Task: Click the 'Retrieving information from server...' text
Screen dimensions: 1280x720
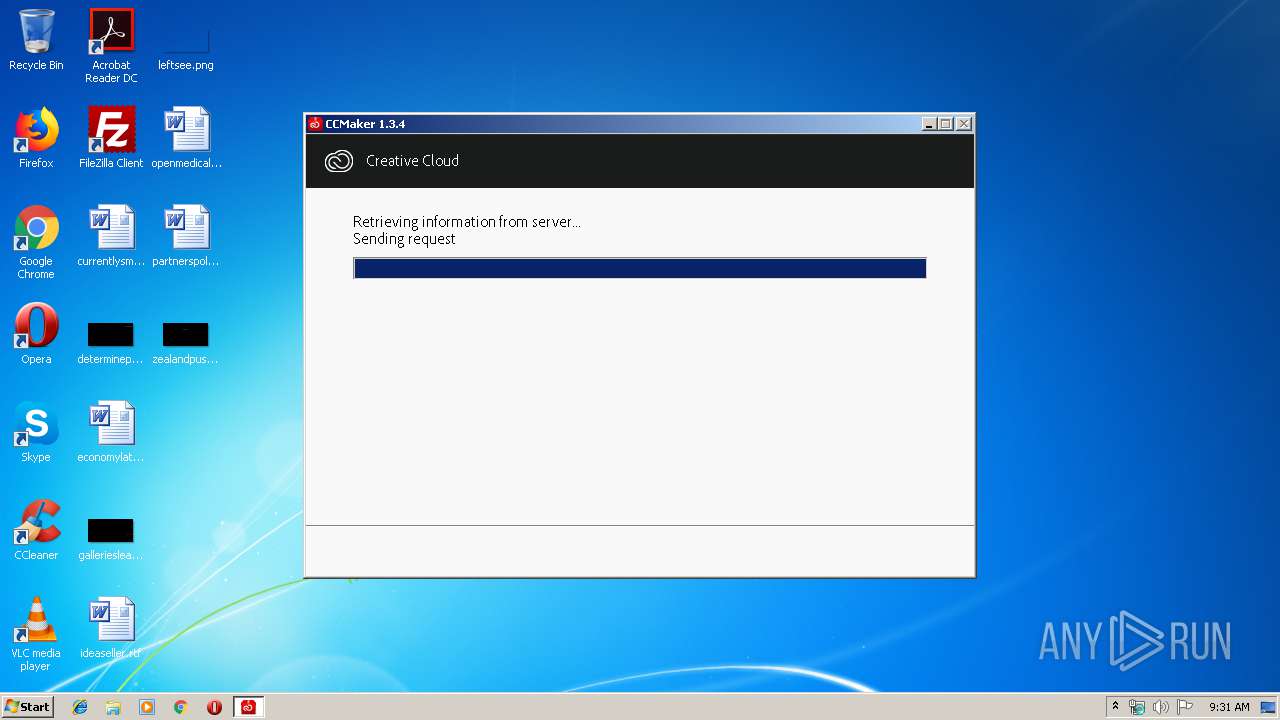Action: click(466, 222)
